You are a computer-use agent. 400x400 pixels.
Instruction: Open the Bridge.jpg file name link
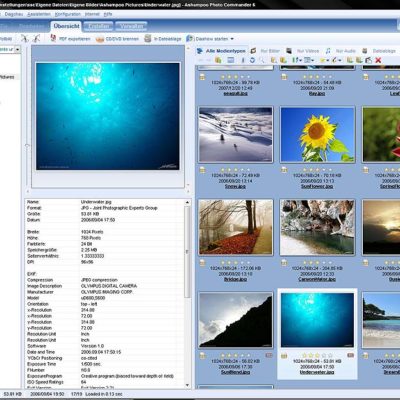coord(235,279)
